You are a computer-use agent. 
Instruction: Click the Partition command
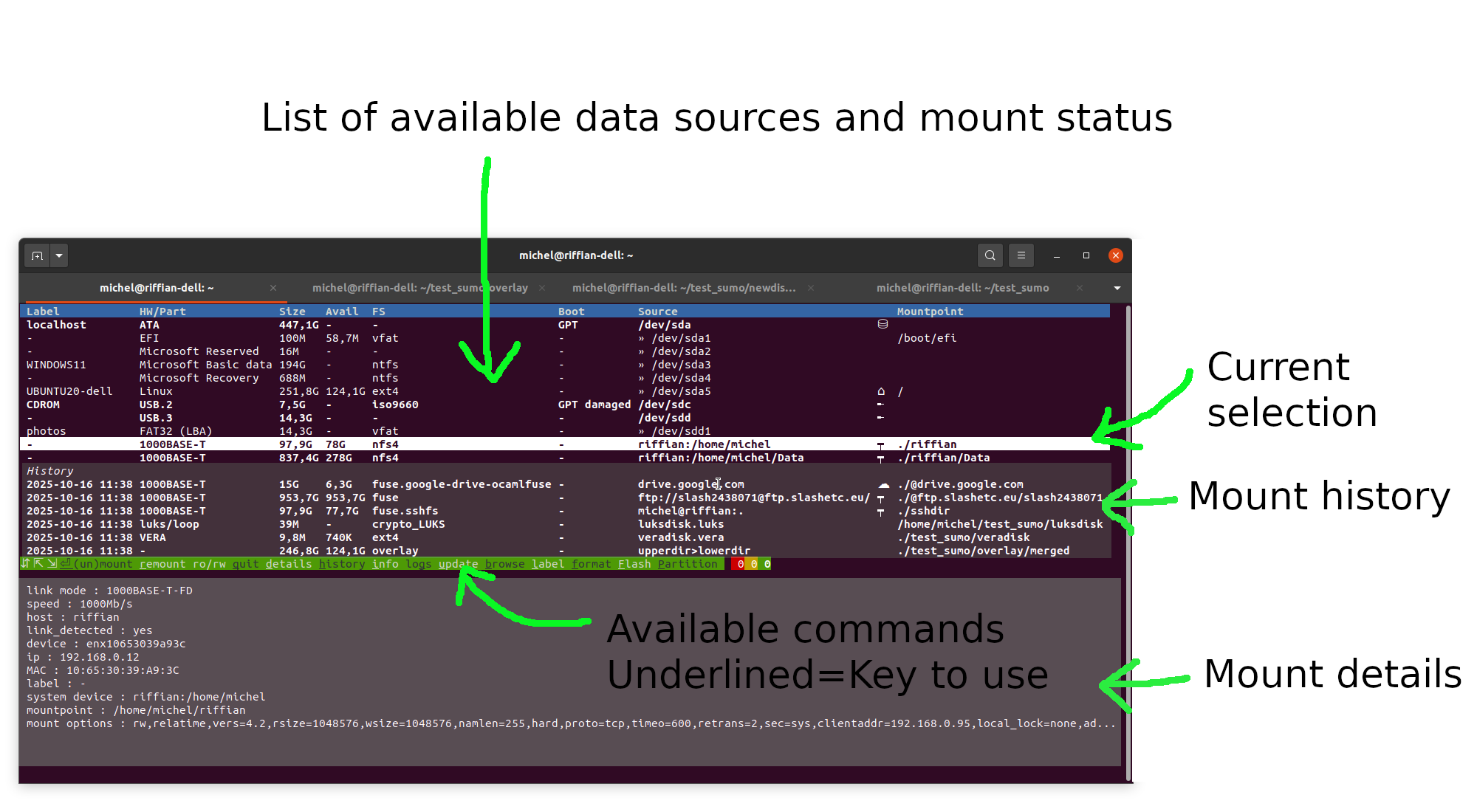pyautogui.click(x=688, y=564)
